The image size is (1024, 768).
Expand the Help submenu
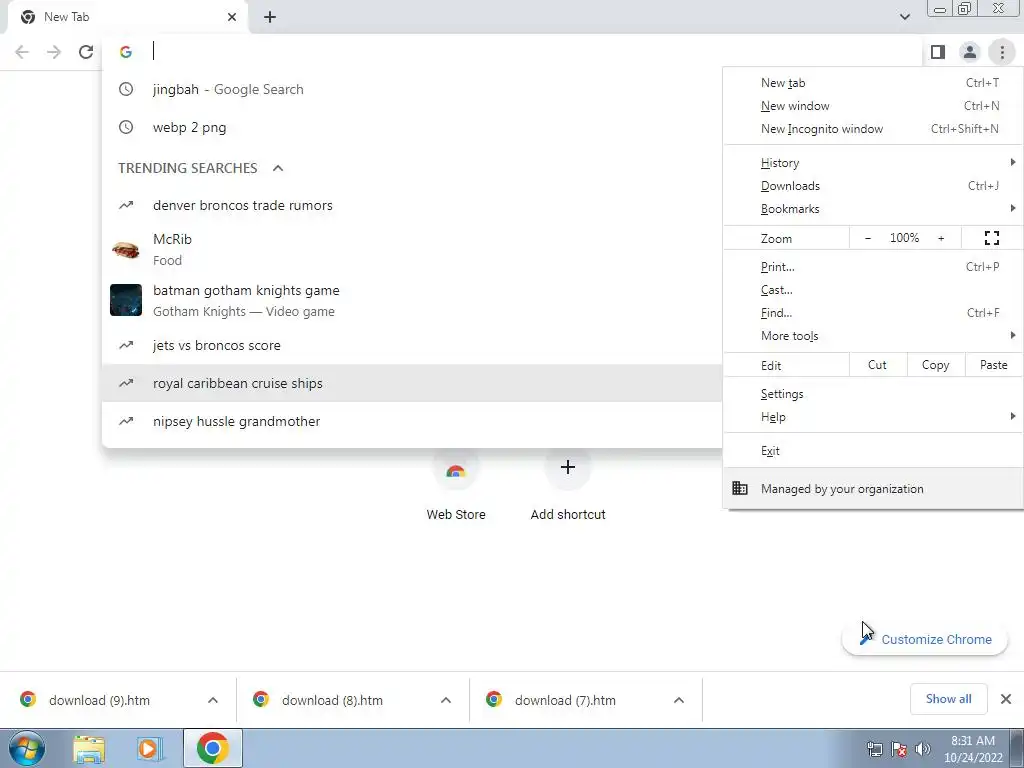click(873, 417)
